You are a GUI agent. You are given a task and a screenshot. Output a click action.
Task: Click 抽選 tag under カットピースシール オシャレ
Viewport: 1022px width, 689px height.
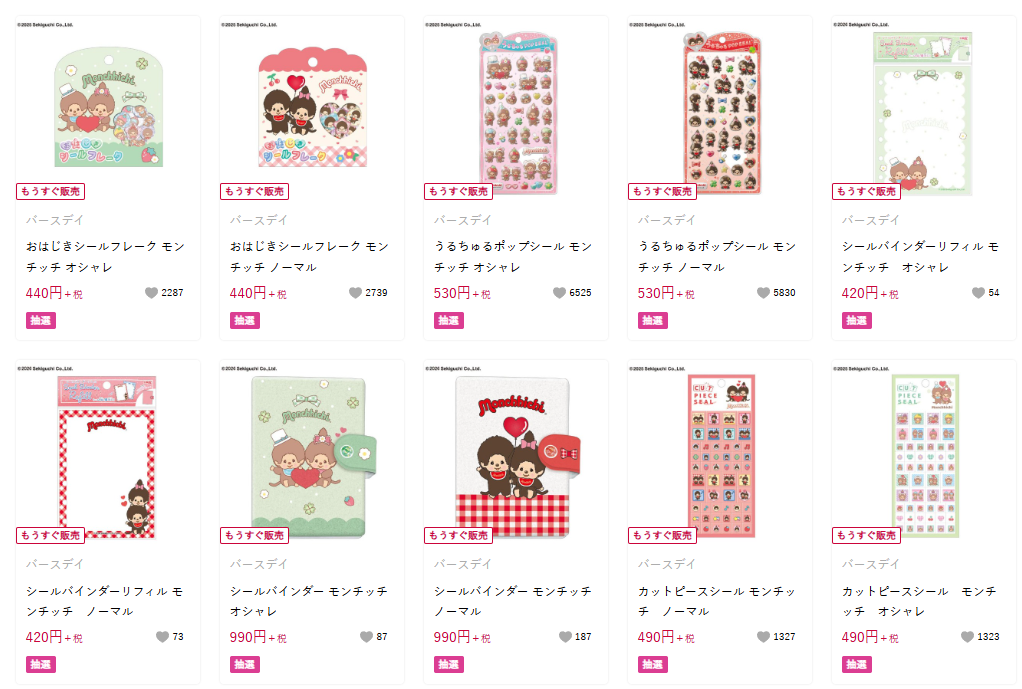(856, 665)
